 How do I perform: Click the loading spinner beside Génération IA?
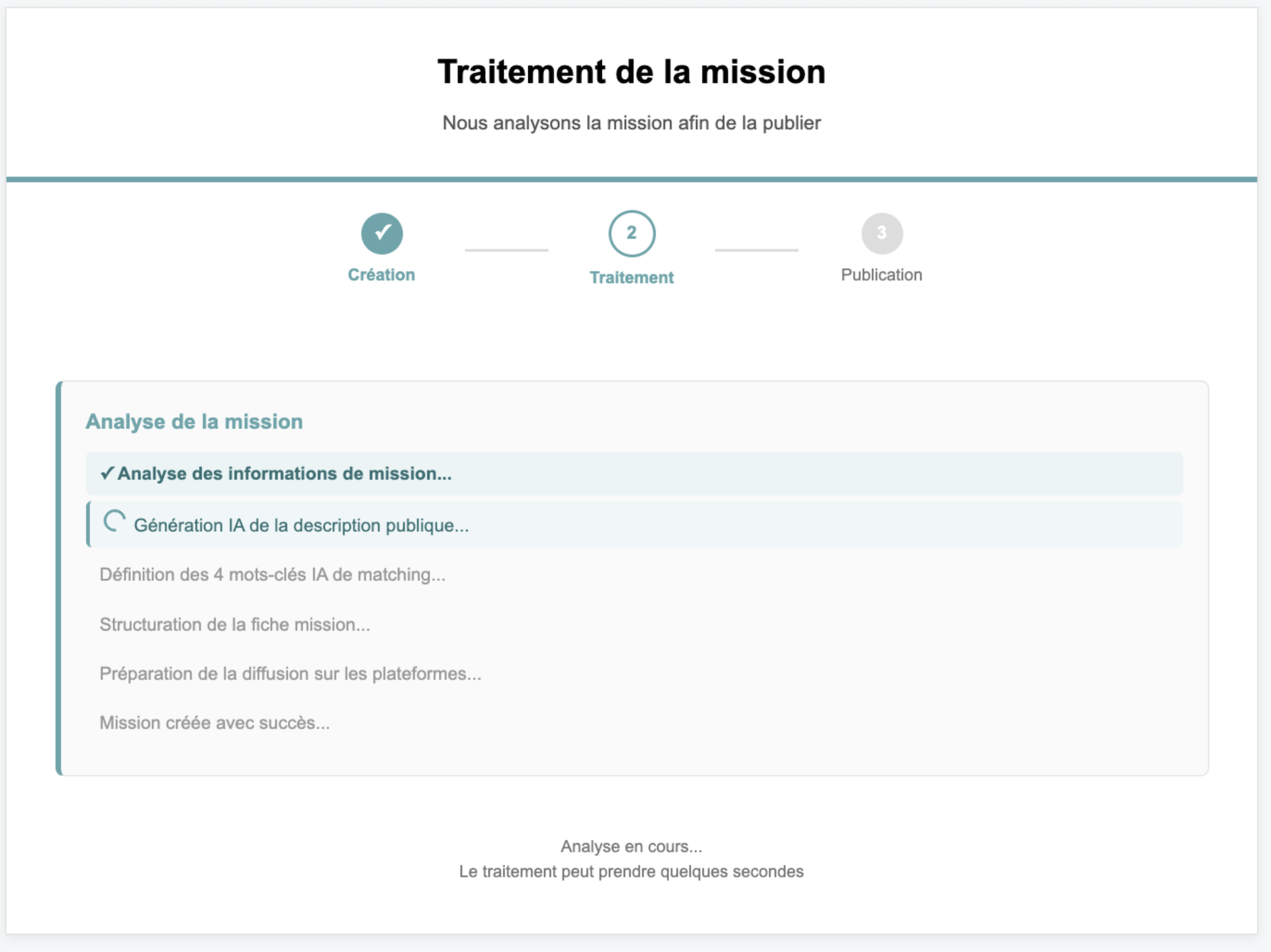[114, 521]
